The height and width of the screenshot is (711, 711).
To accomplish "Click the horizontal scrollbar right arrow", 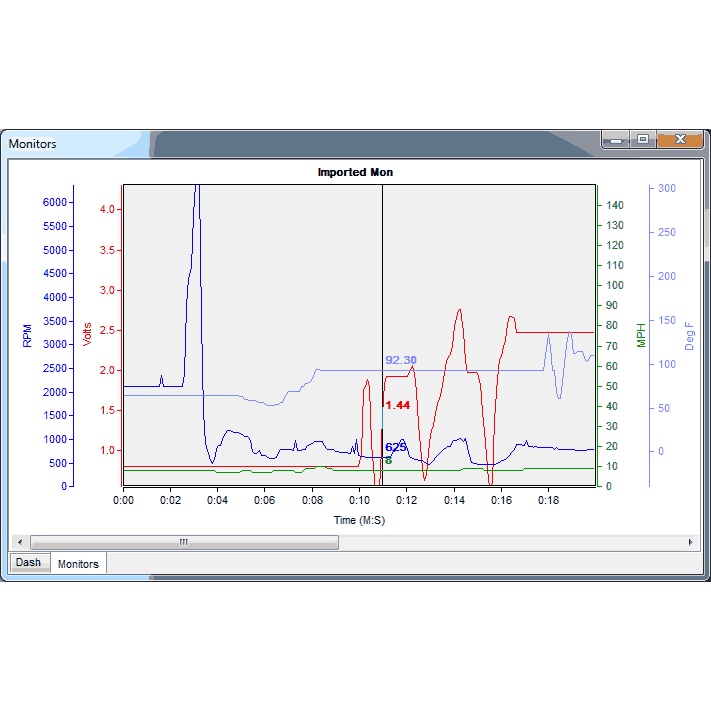I will tap(689, 542).
